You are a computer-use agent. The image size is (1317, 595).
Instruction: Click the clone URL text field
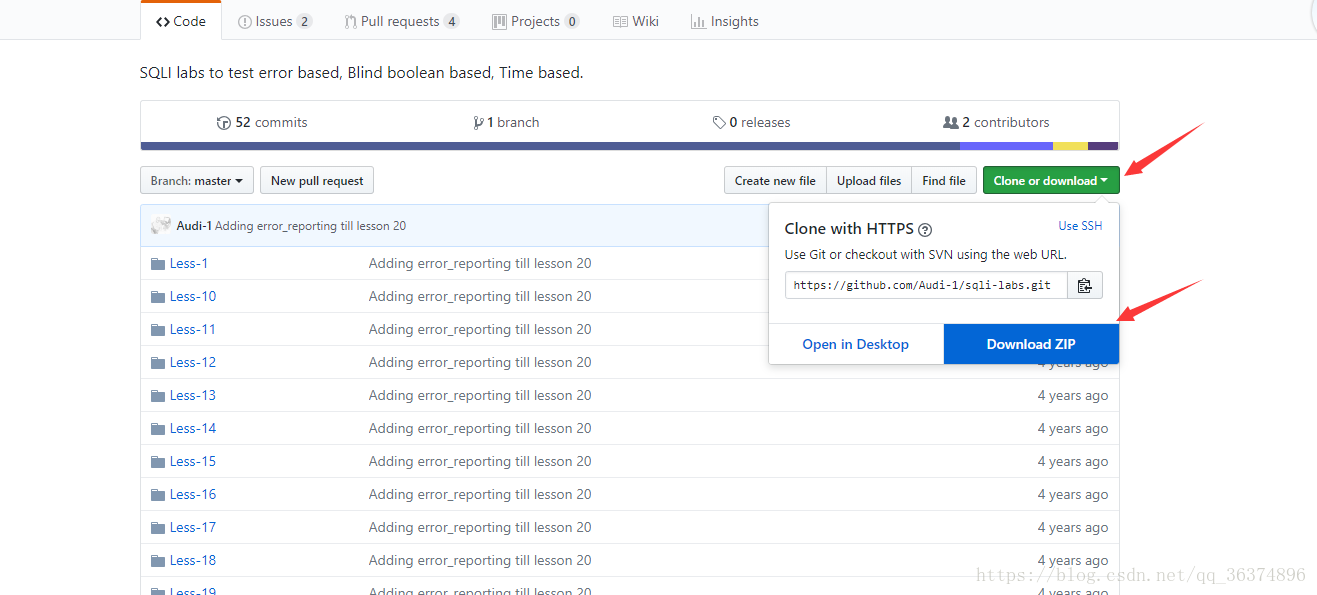click(x=926, y=285)
